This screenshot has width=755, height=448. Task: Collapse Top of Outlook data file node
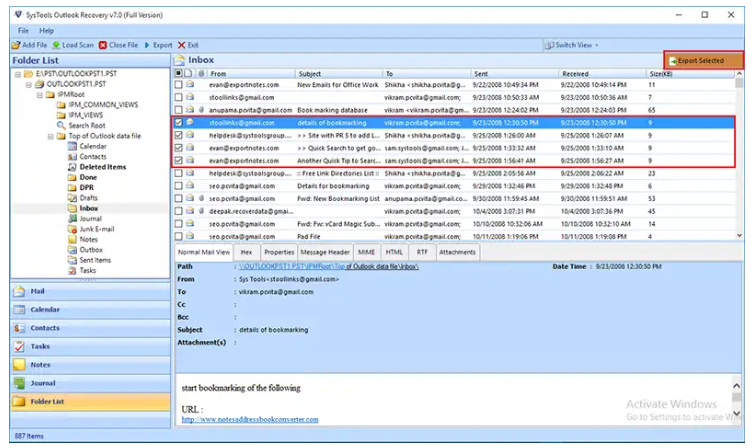[x=50, y=136]
